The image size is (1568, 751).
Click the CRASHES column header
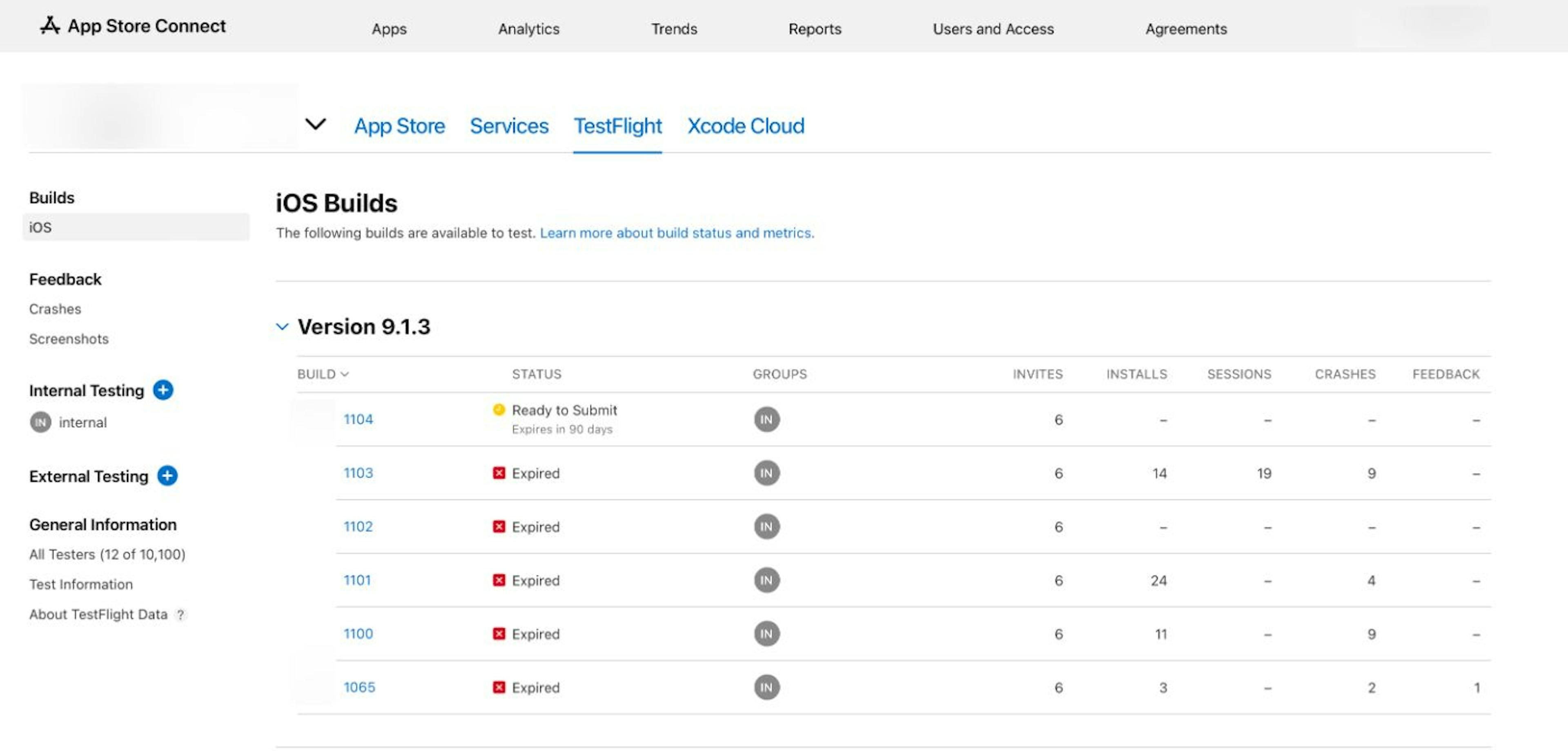click(x=1345, y=374)
